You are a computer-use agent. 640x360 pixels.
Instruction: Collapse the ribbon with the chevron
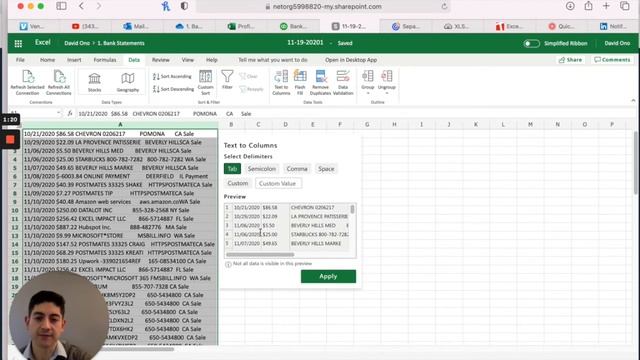click(633, 100)
